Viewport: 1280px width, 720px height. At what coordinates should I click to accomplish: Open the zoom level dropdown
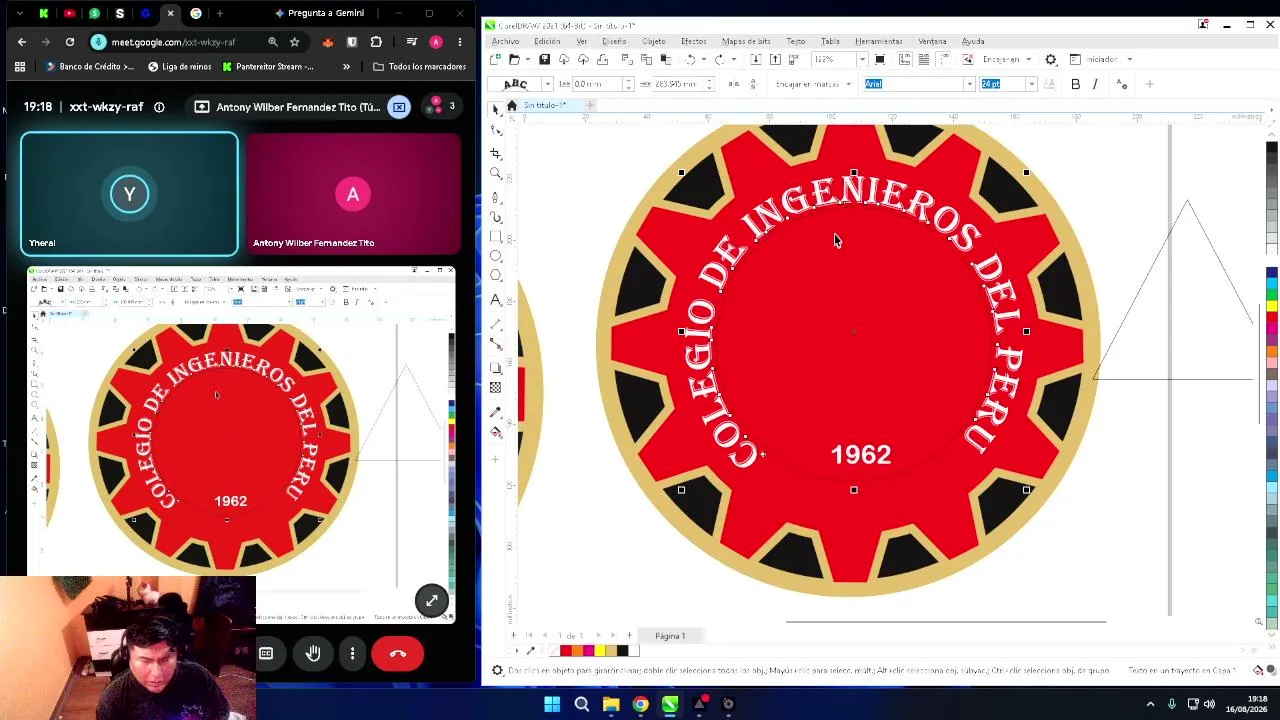[x=862, y=60]
